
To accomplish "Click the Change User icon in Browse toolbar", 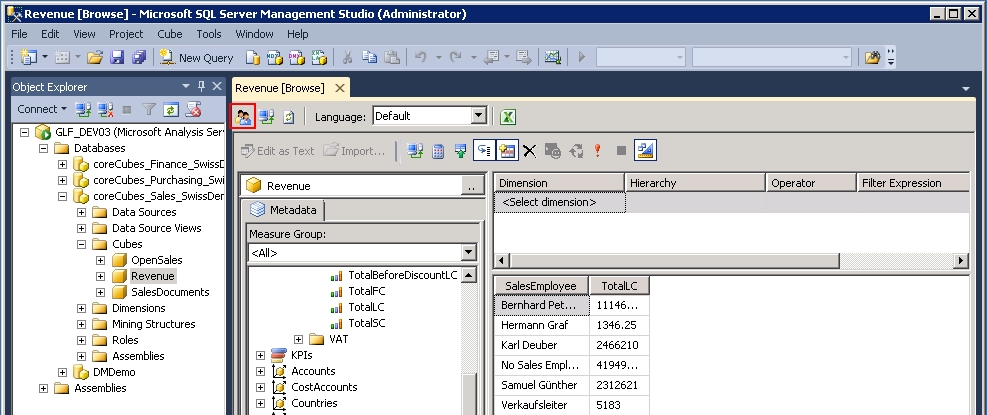I will tap(244, 117).
